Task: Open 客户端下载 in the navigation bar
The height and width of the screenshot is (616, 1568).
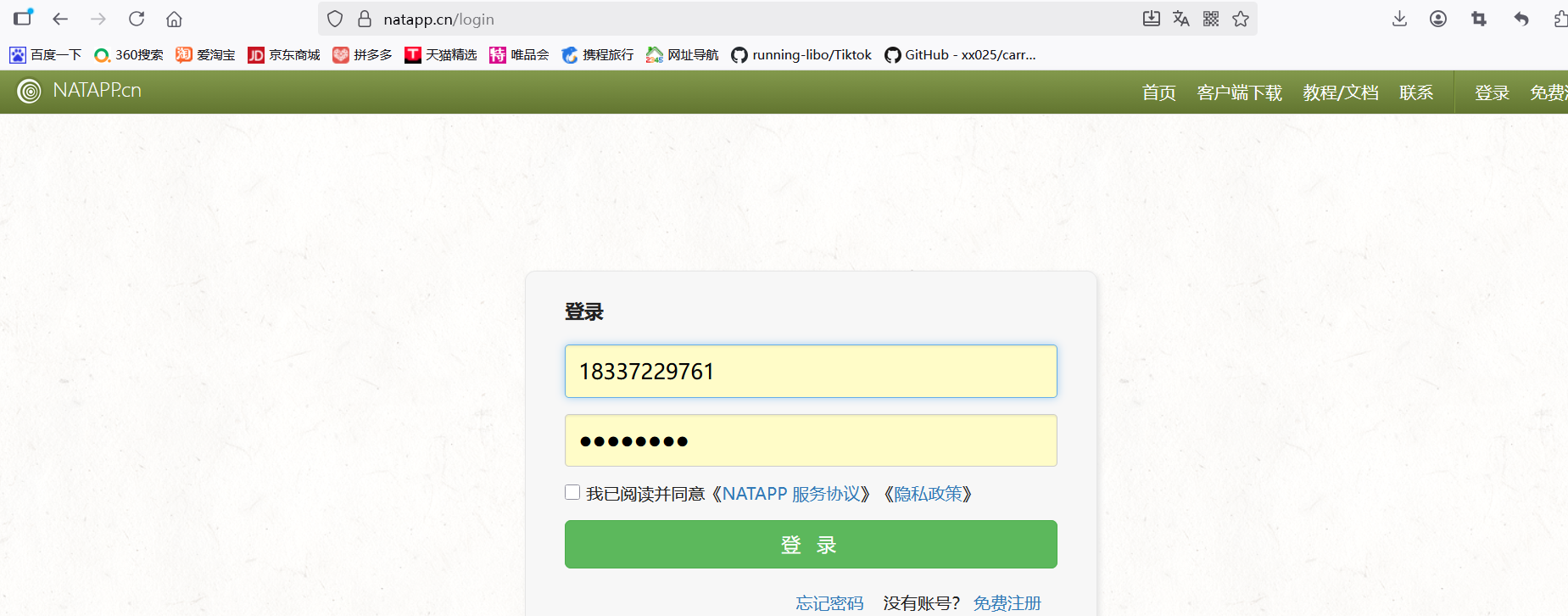Action: pyautogui.click(x=1240, y=92)
